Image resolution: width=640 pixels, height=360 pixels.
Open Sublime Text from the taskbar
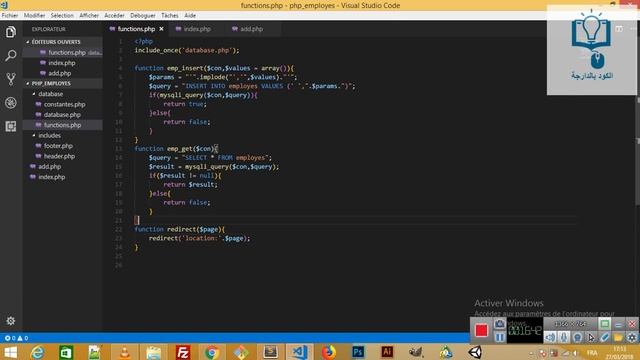270,352
